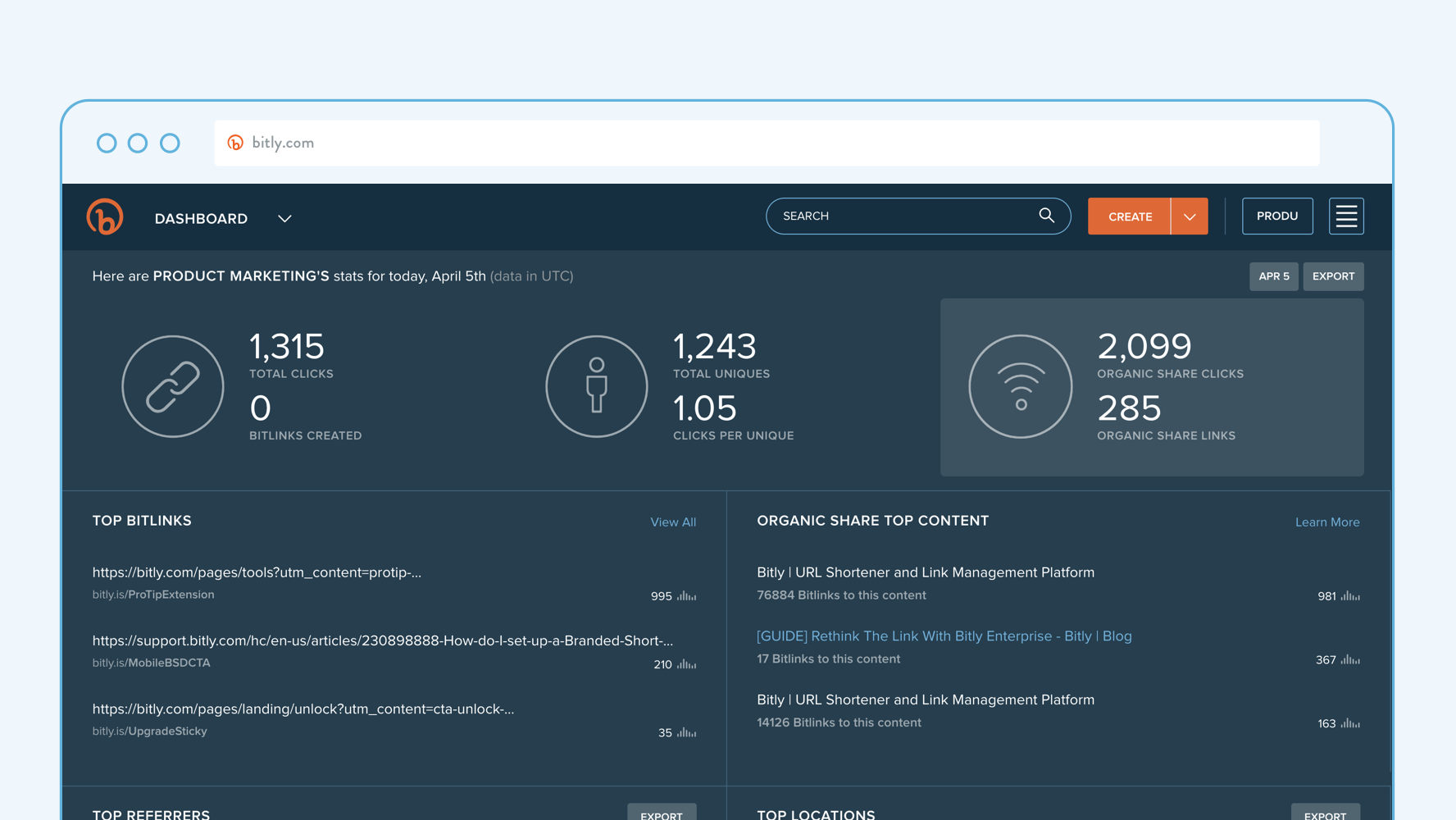Click the PRODU account button
Screen dimensions: 1456x820
[1277, 216]
